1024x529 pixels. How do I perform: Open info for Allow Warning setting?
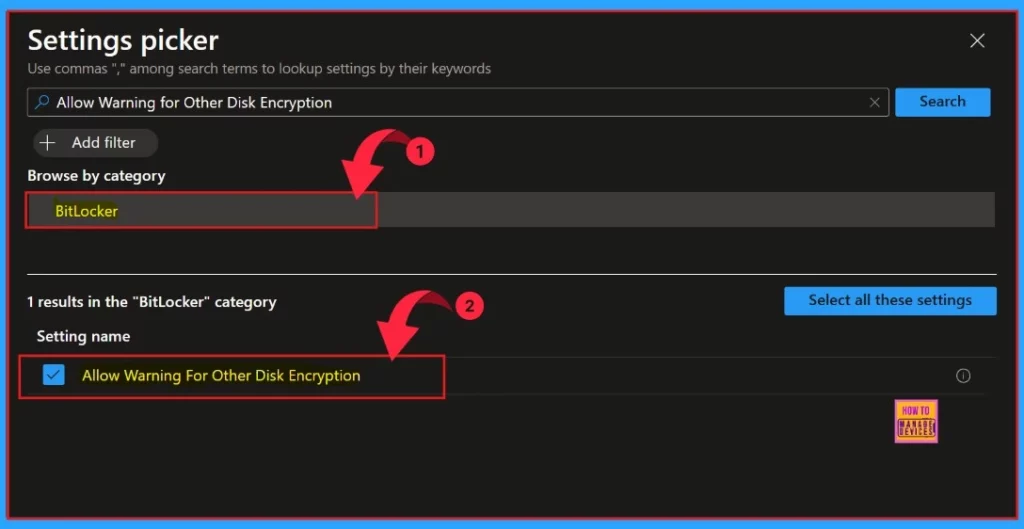pyautogui.click(x=963, y=376)
